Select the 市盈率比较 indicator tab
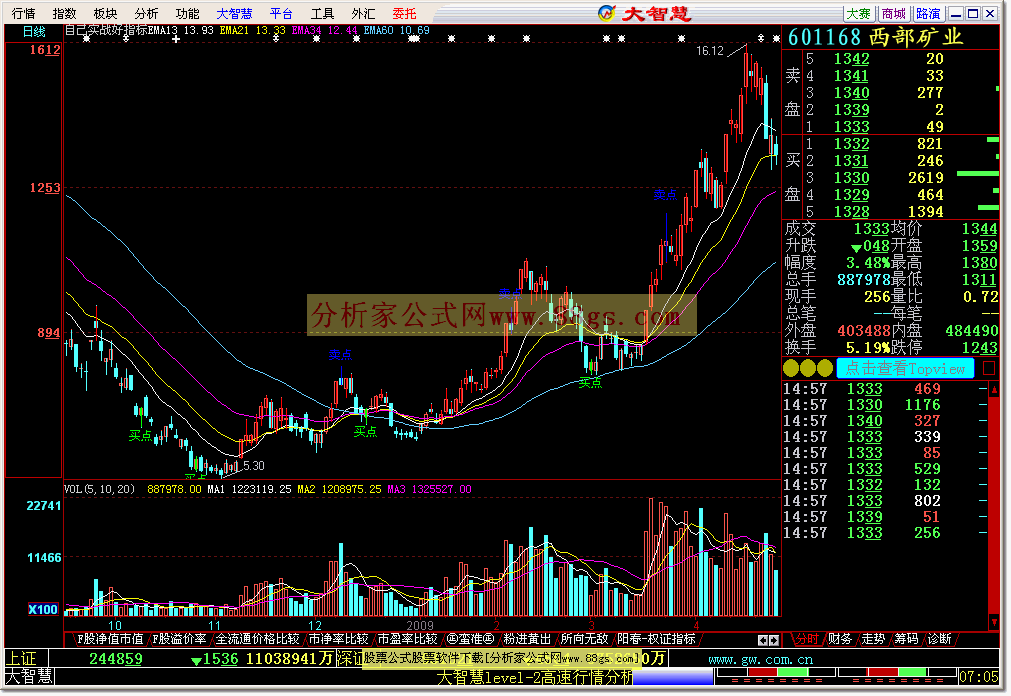The width and height of the screenshot is (1011, 696). point(407,639)
